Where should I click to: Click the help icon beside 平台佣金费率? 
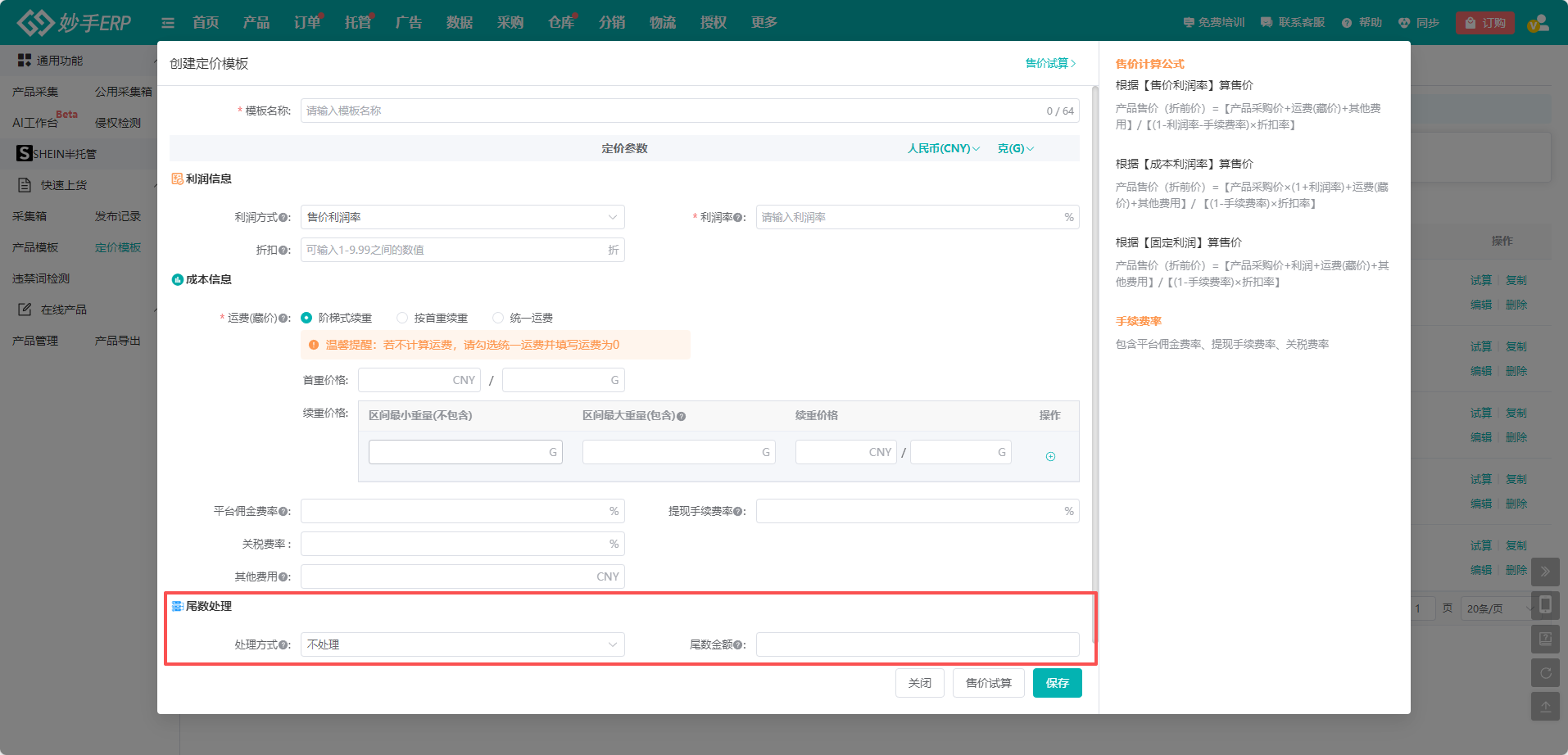coord(283,512)
